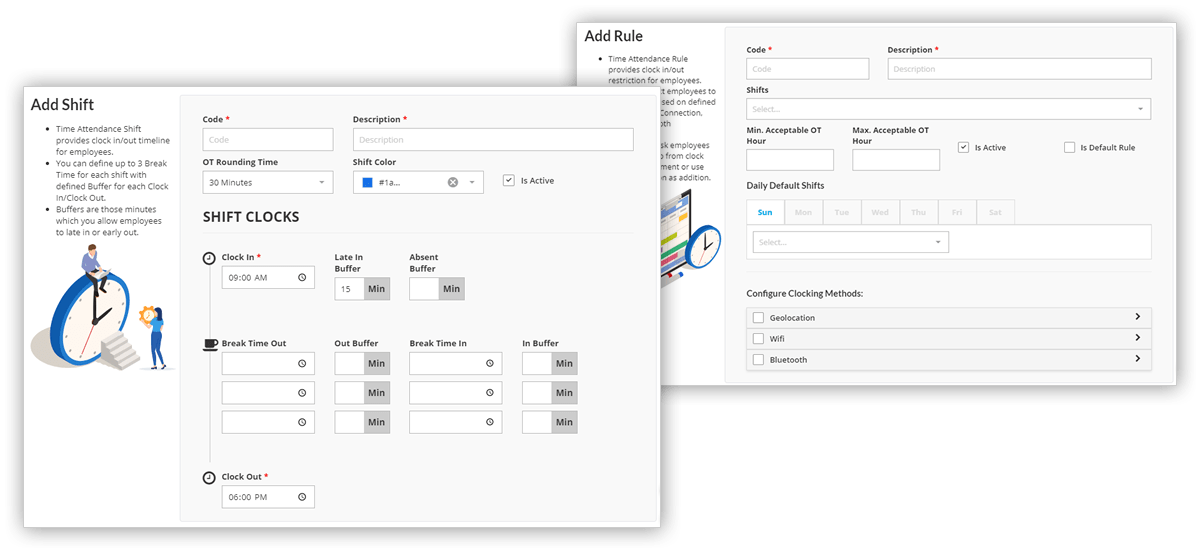The width and height of the screenshot is (1201, 553).
Task: Click the first Out Buffer minutes field
Action: click(349, 364)
